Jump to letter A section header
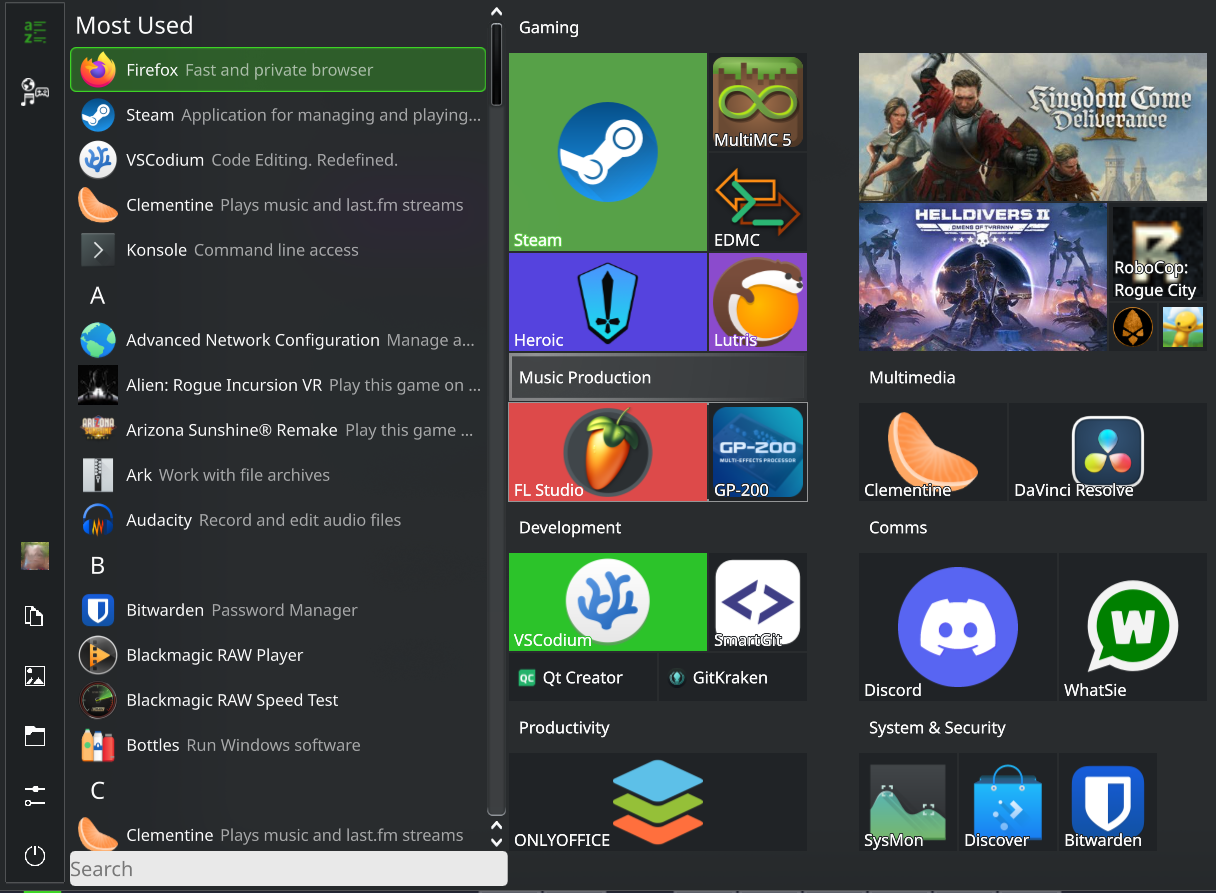Viewport: 1216px width, 893px height. pos(97,296)
